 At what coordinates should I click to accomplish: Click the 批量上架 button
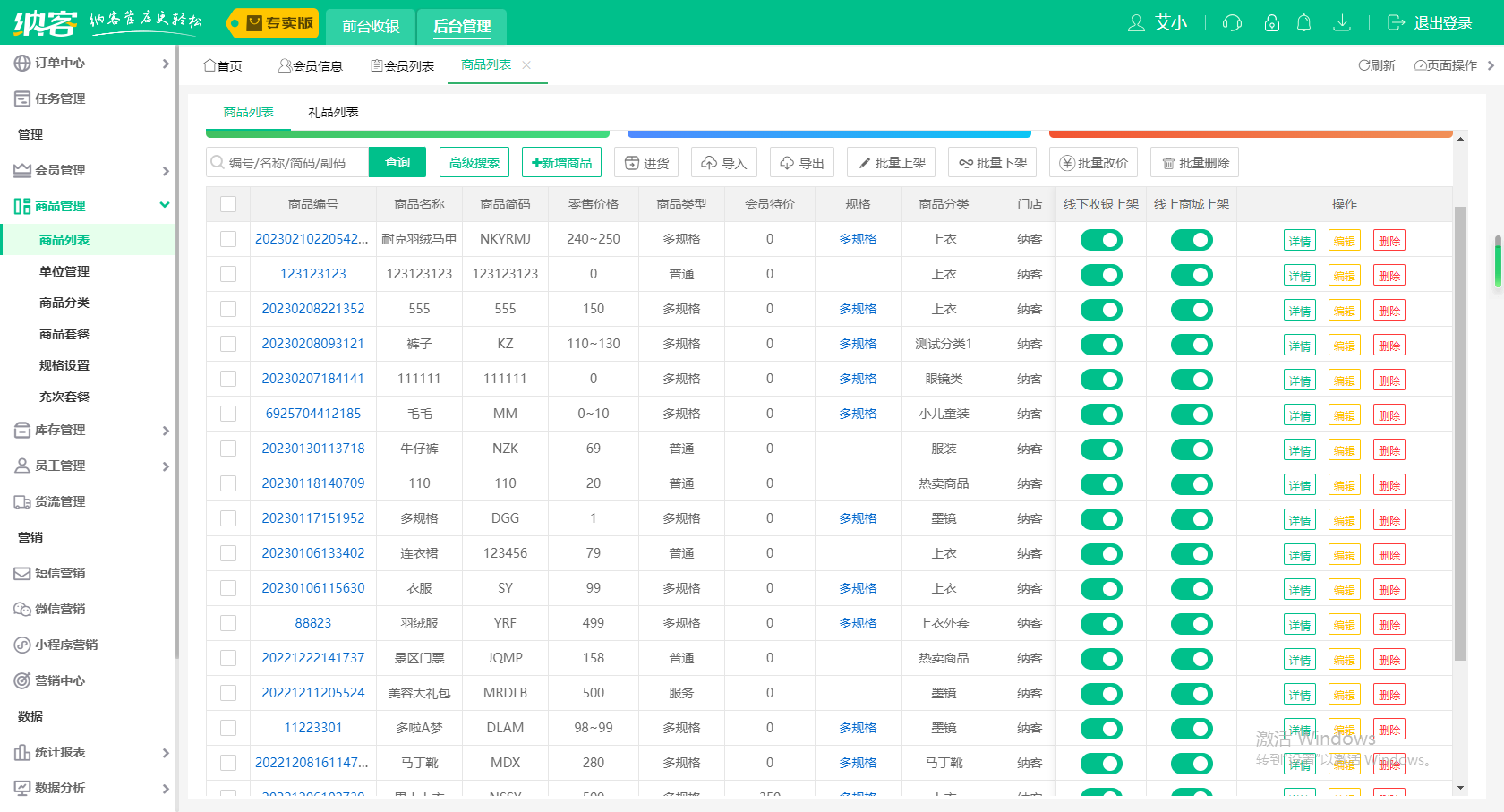pos(891,163)
